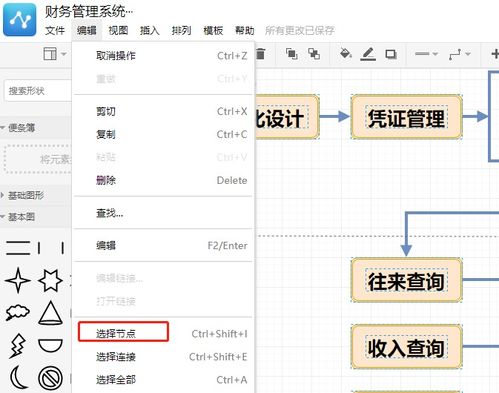Toggle the shadow icon in toolbar

tap(391, 54)
